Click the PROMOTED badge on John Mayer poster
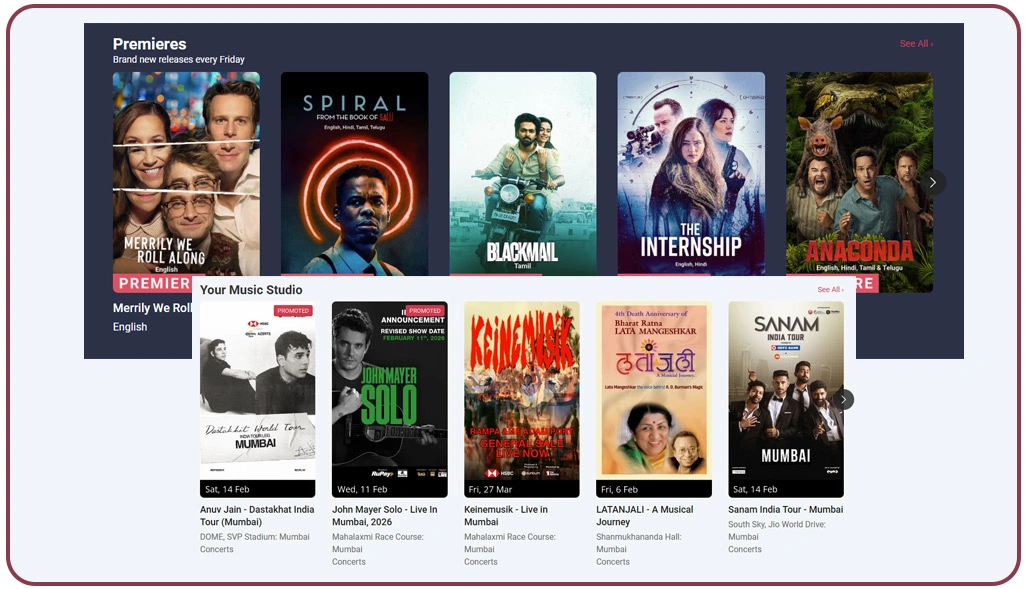Screen dimensions: 1026x589 (x=425, y=311)
